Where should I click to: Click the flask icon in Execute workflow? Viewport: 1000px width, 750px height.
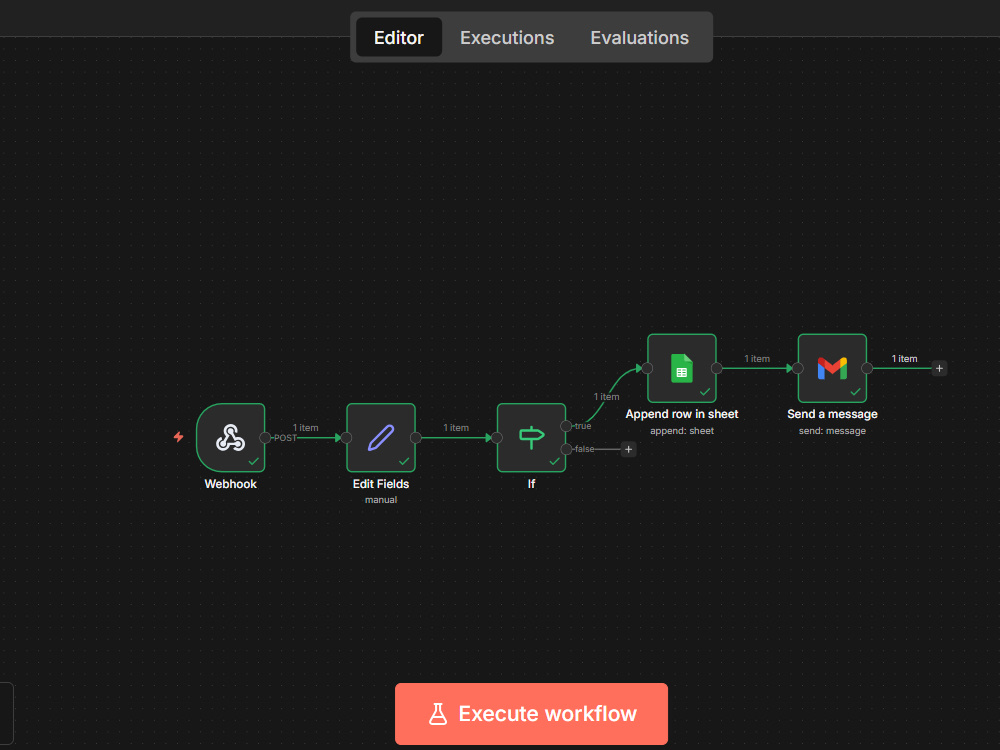click(x=438, y=714)
